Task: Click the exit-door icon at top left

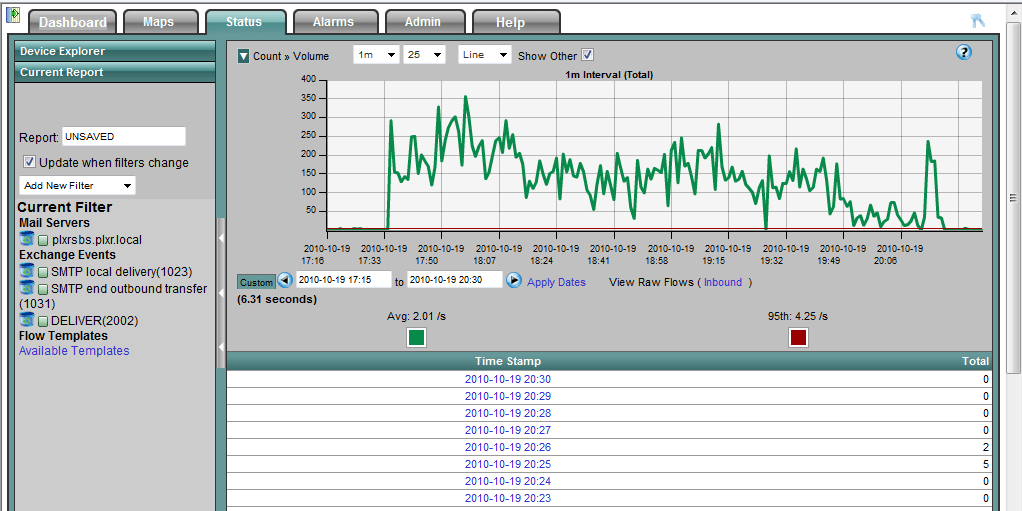Action: pyautogui.click(x=12, y=14)
